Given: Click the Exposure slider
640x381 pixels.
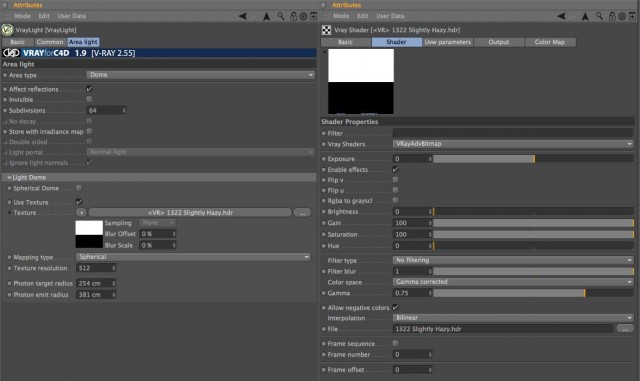Looking at the screenshot, I should (533, 158).
